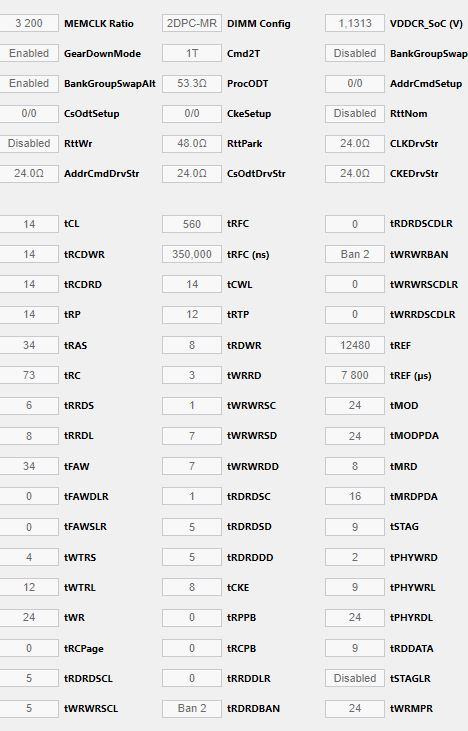This screenshot has width=468, height=731.
Task: Select the tRC 73 value box
Action: point(29,375)
